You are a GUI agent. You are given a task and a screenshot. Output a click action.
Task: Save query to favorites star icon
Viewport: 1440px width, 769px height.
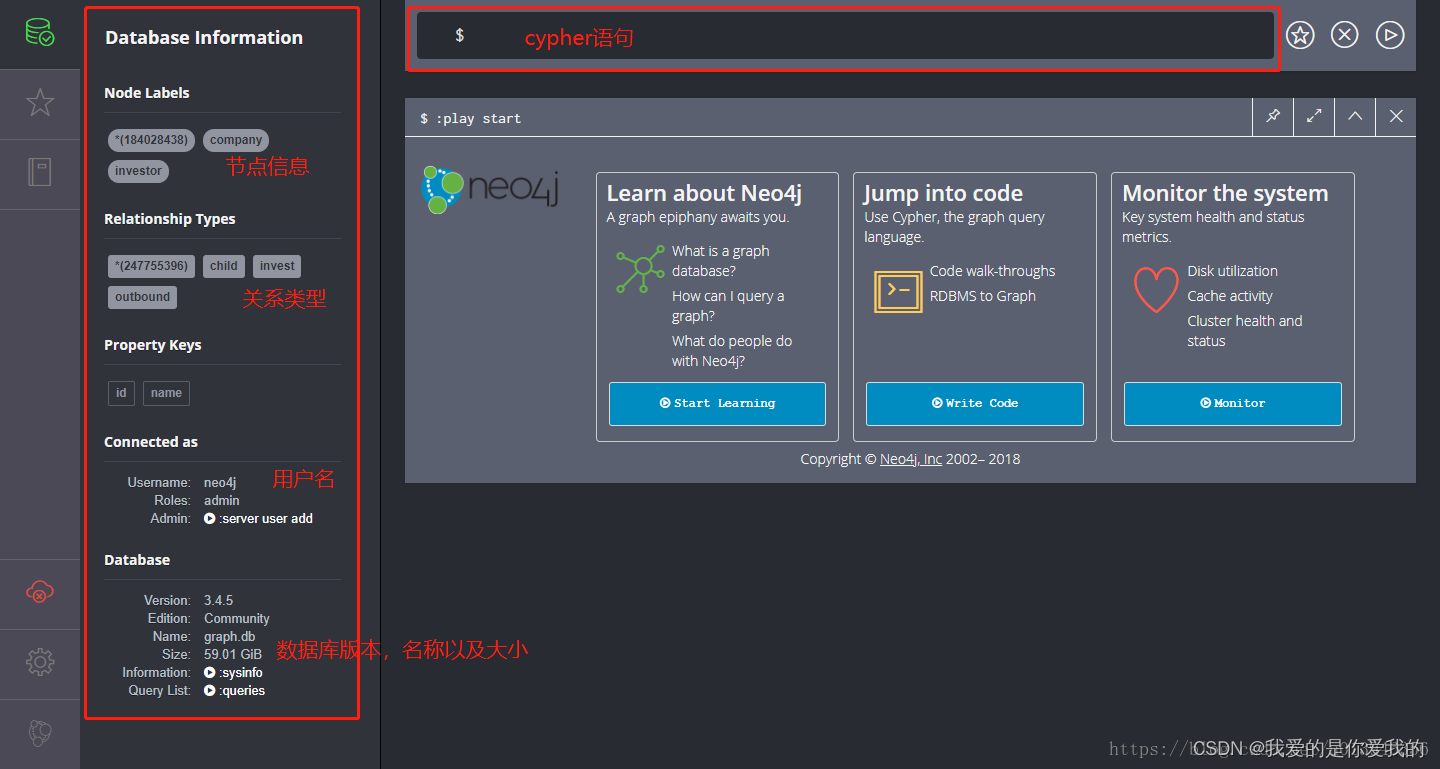pos(1299,35)
